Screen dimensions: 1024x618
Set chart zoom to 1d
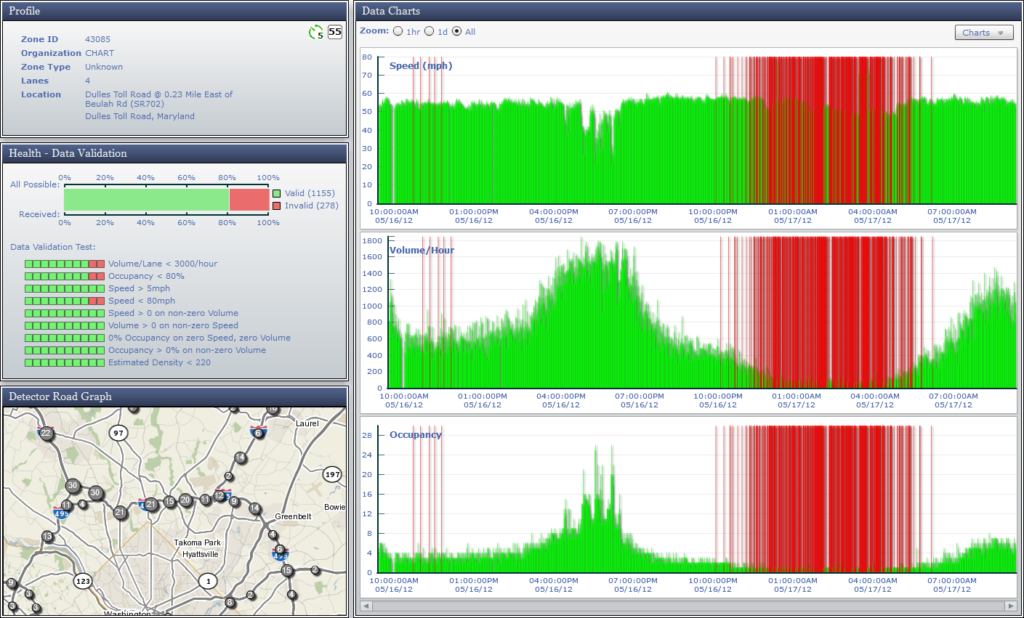coord(429,31)
